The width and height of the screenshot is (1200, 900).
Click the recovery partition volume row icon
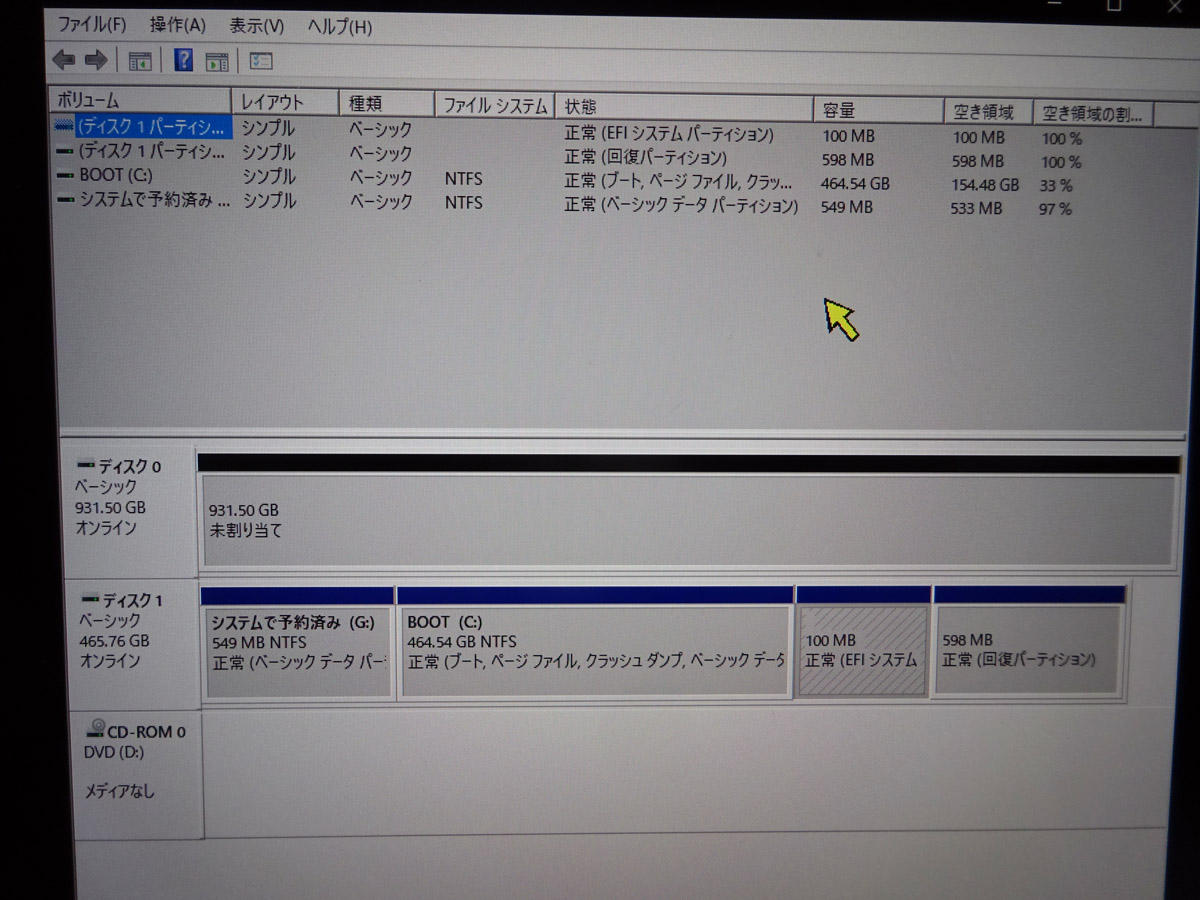click(65, 152)
